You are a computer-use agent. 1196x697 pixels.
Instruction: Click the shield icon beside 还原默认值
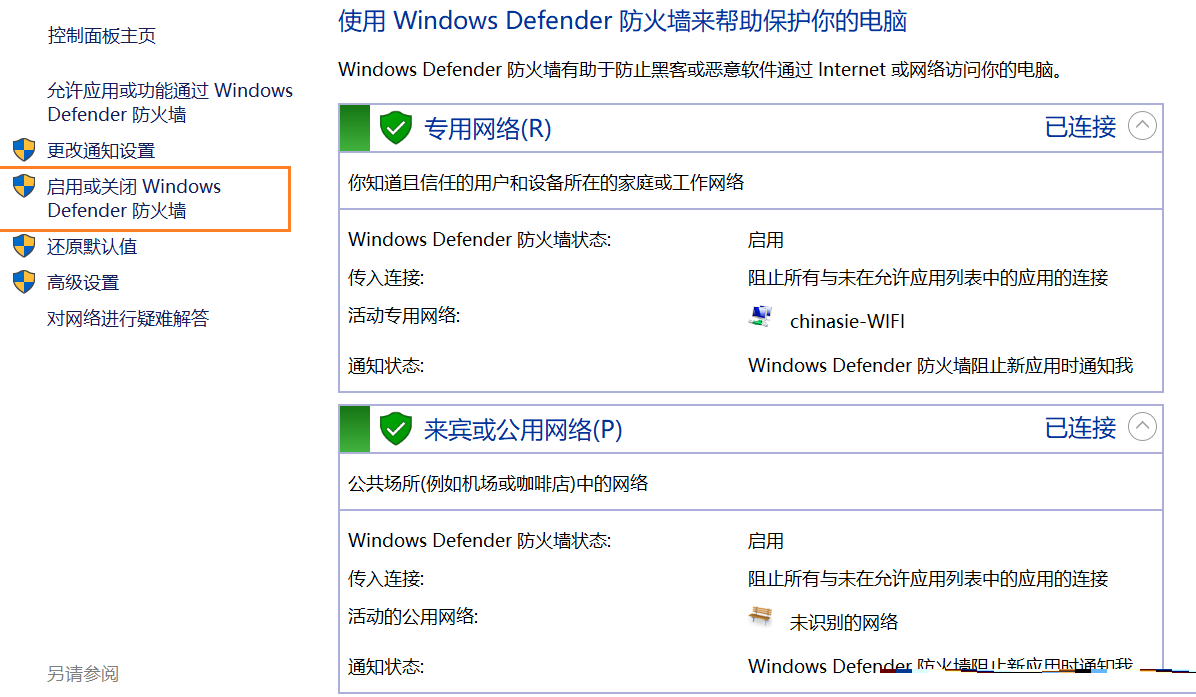click(24, 246)
